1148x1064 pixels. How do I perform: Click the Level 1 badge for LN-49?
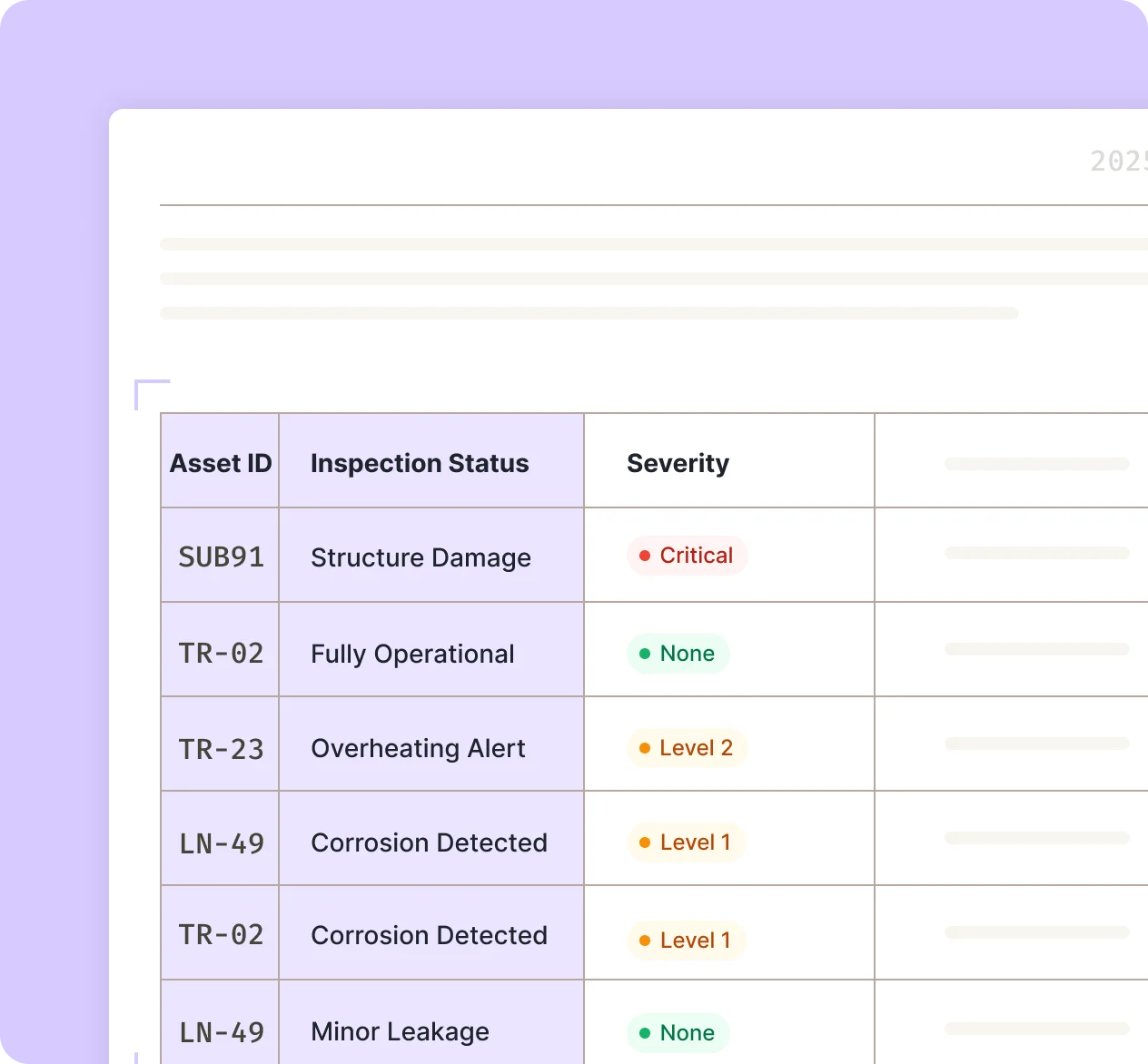coord(686,842)
